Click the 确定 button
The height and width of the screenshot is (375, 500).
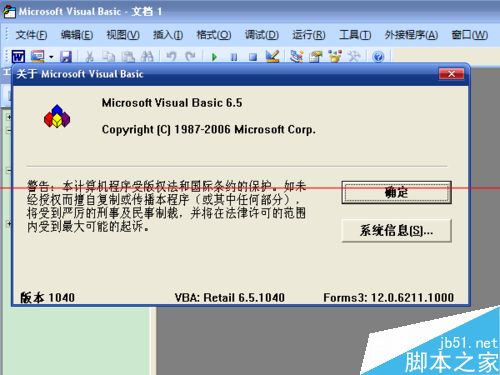pyautogui.click(x=397, y=192)
